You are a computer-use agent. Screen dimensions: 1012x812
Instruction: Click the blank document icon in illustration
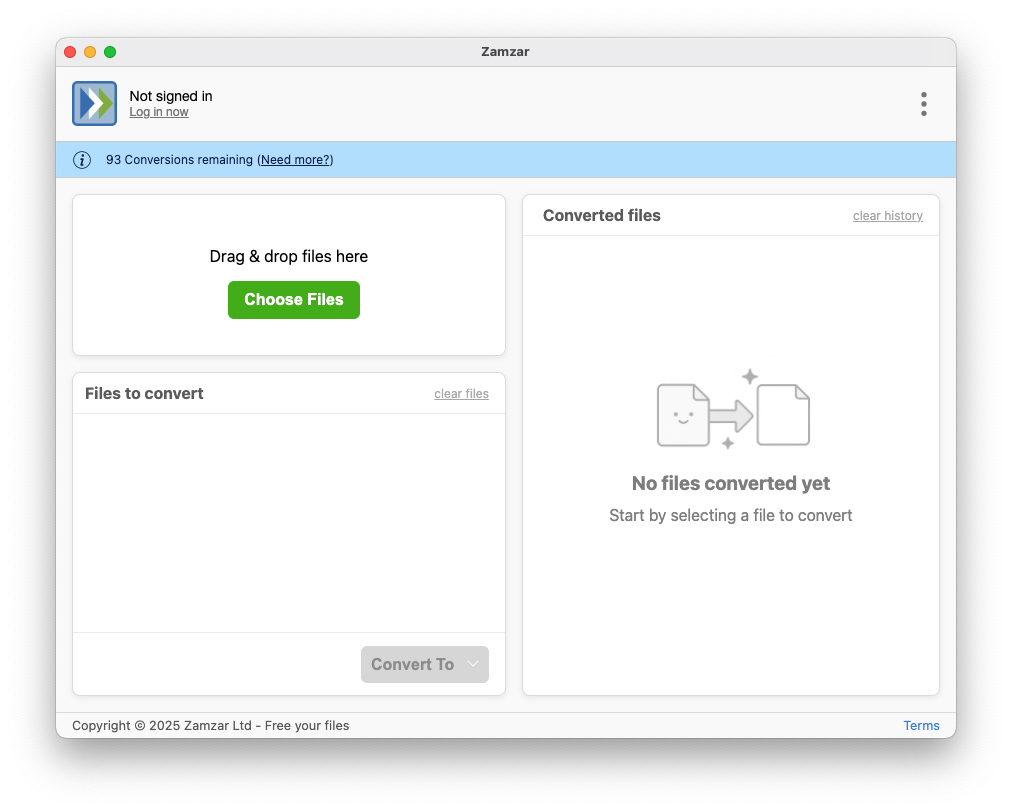click(x=783, y=415)
